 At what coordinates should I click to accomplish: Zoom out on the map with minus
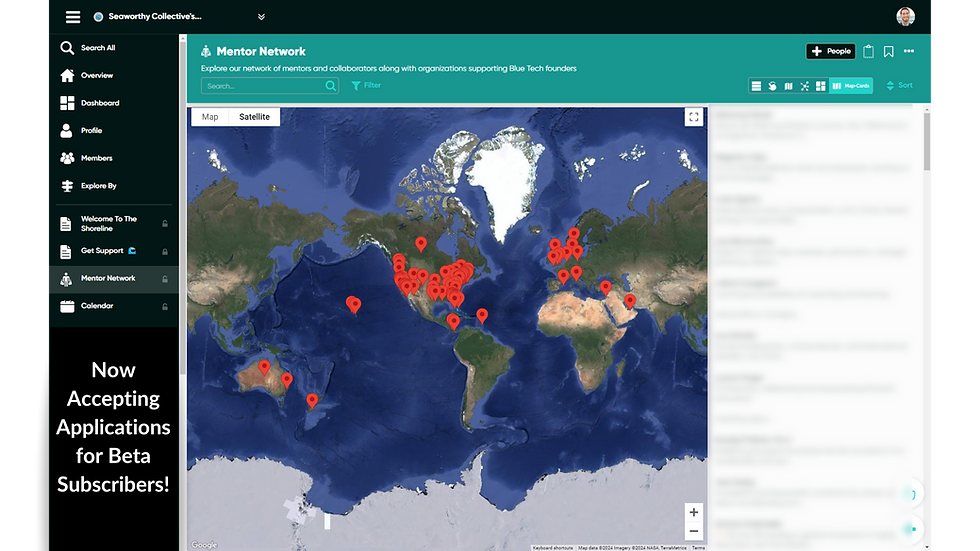[694, 532]
